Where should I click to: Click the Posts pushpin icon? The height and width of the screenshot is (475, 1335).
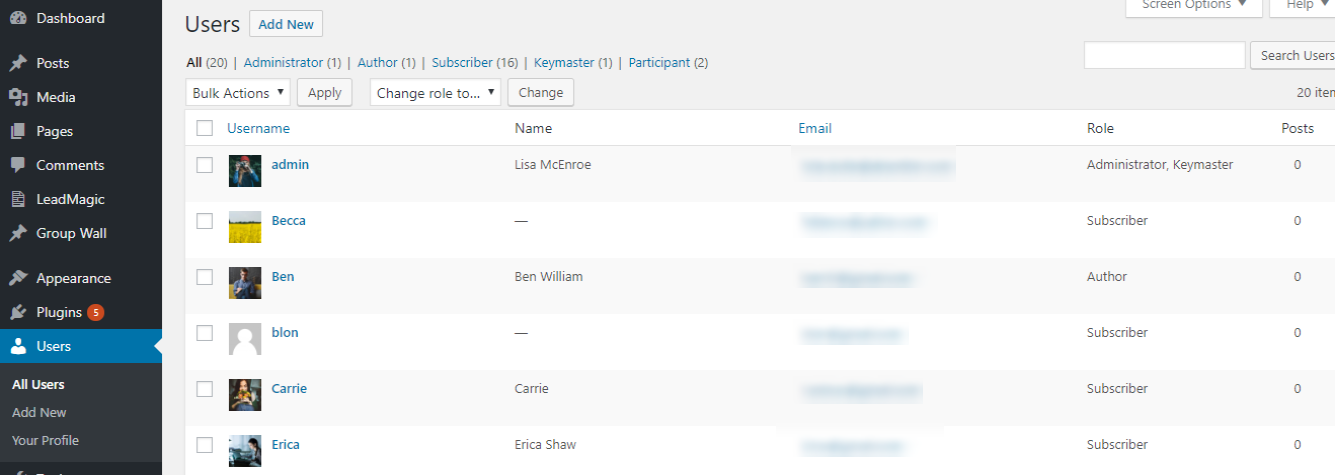(x=18, y=63)
